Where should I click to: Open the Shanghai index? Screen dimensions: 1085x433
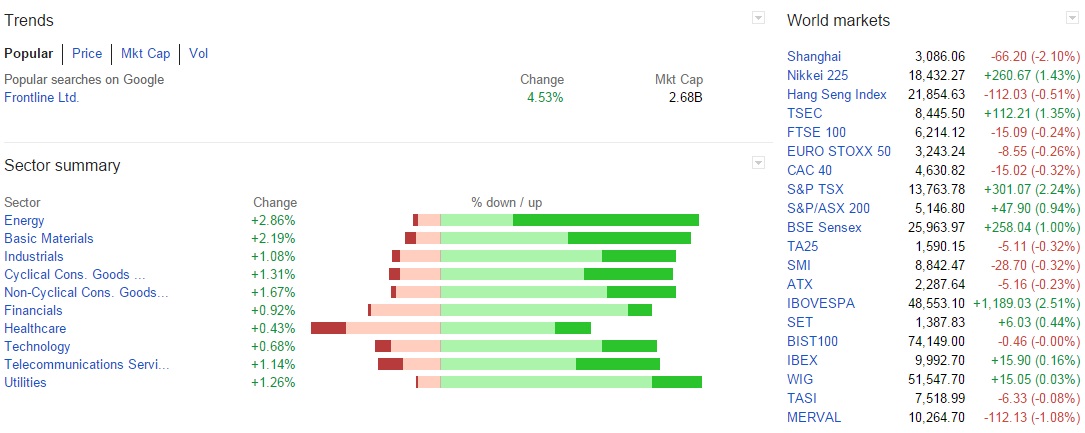814,57
